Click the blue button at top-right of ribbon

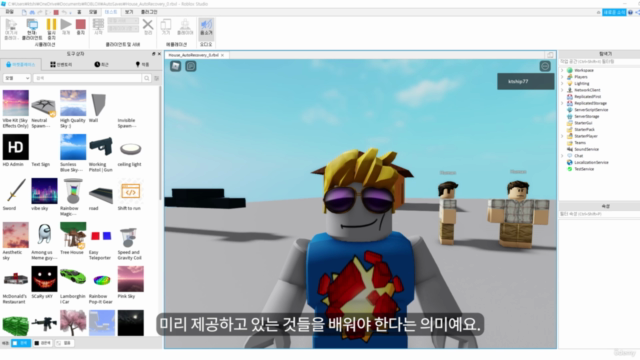coord(614,13)
